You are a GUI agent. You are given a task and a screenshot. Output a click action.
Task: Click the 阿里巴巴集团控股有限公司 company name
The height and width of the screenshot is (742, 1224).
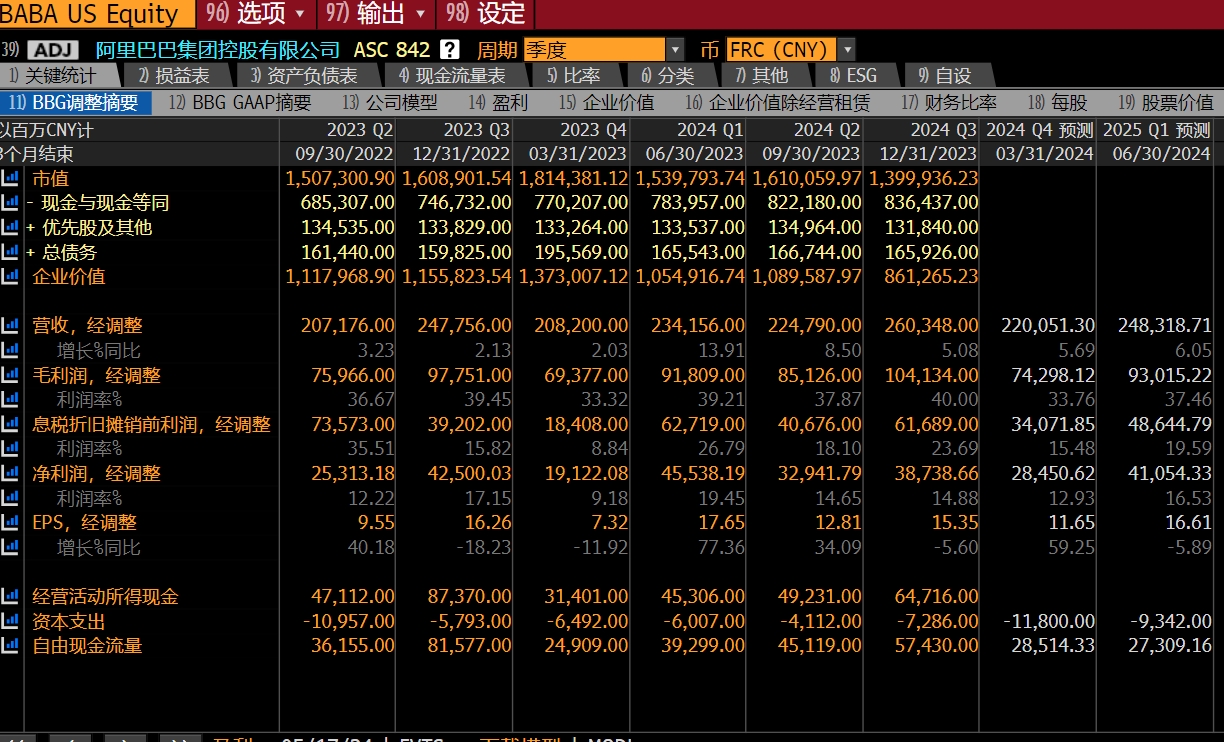tap(218, 50)
